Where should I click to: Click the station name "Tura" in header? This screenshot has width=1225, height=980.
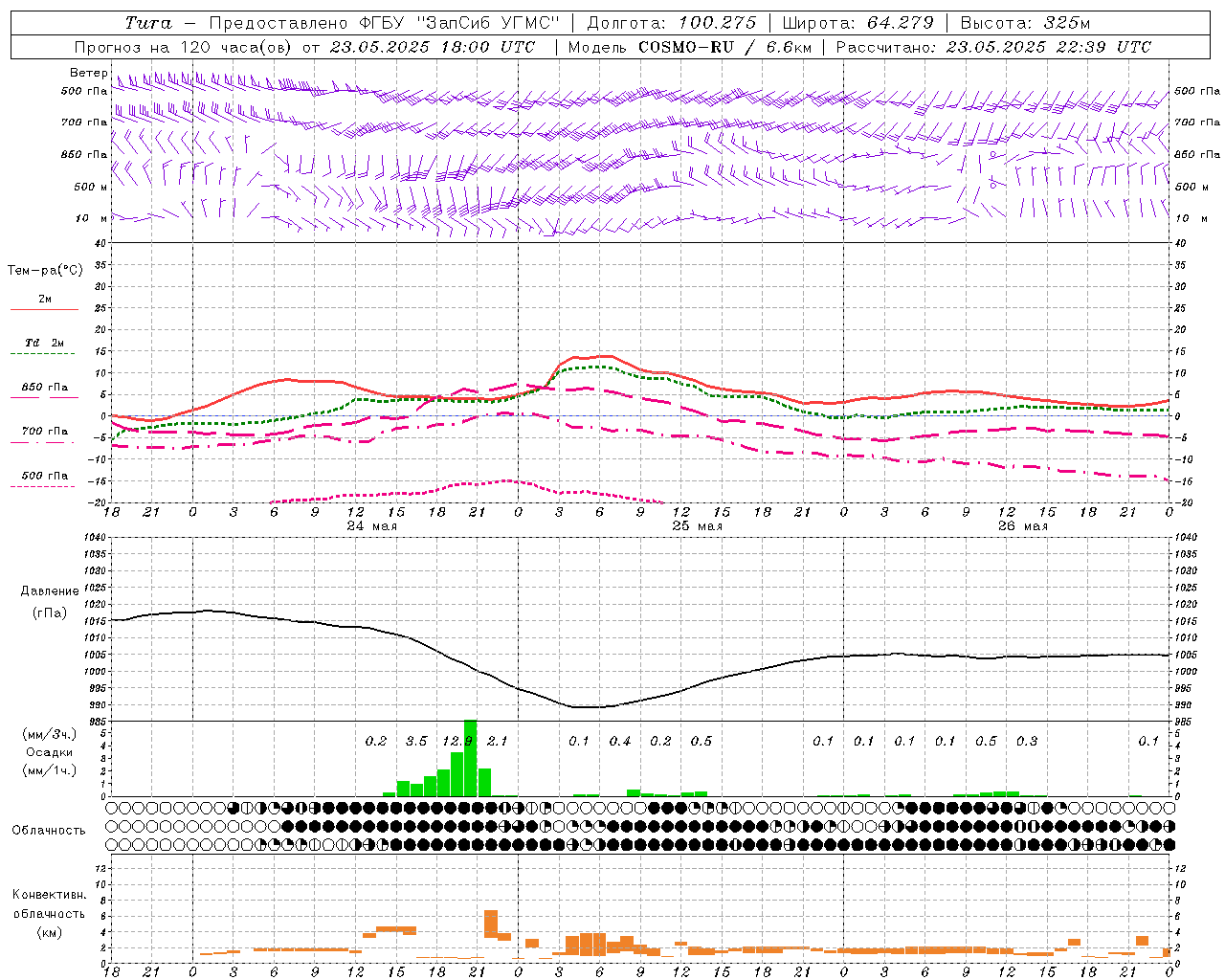(x=148, y=23)
